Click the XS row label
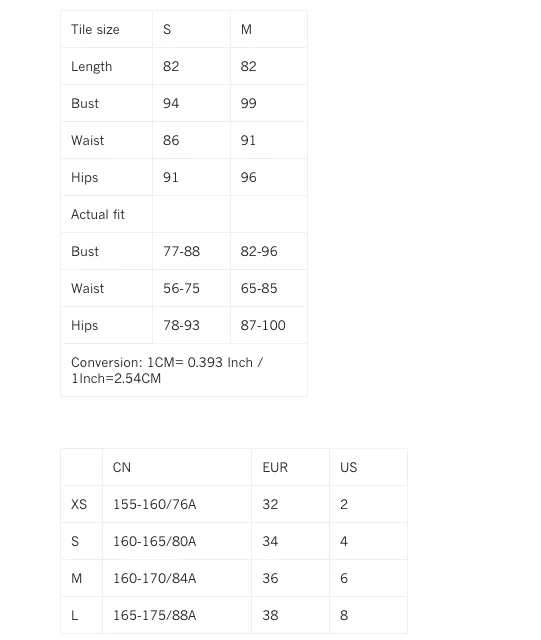 pyautogui.click(x=79, y=504)
